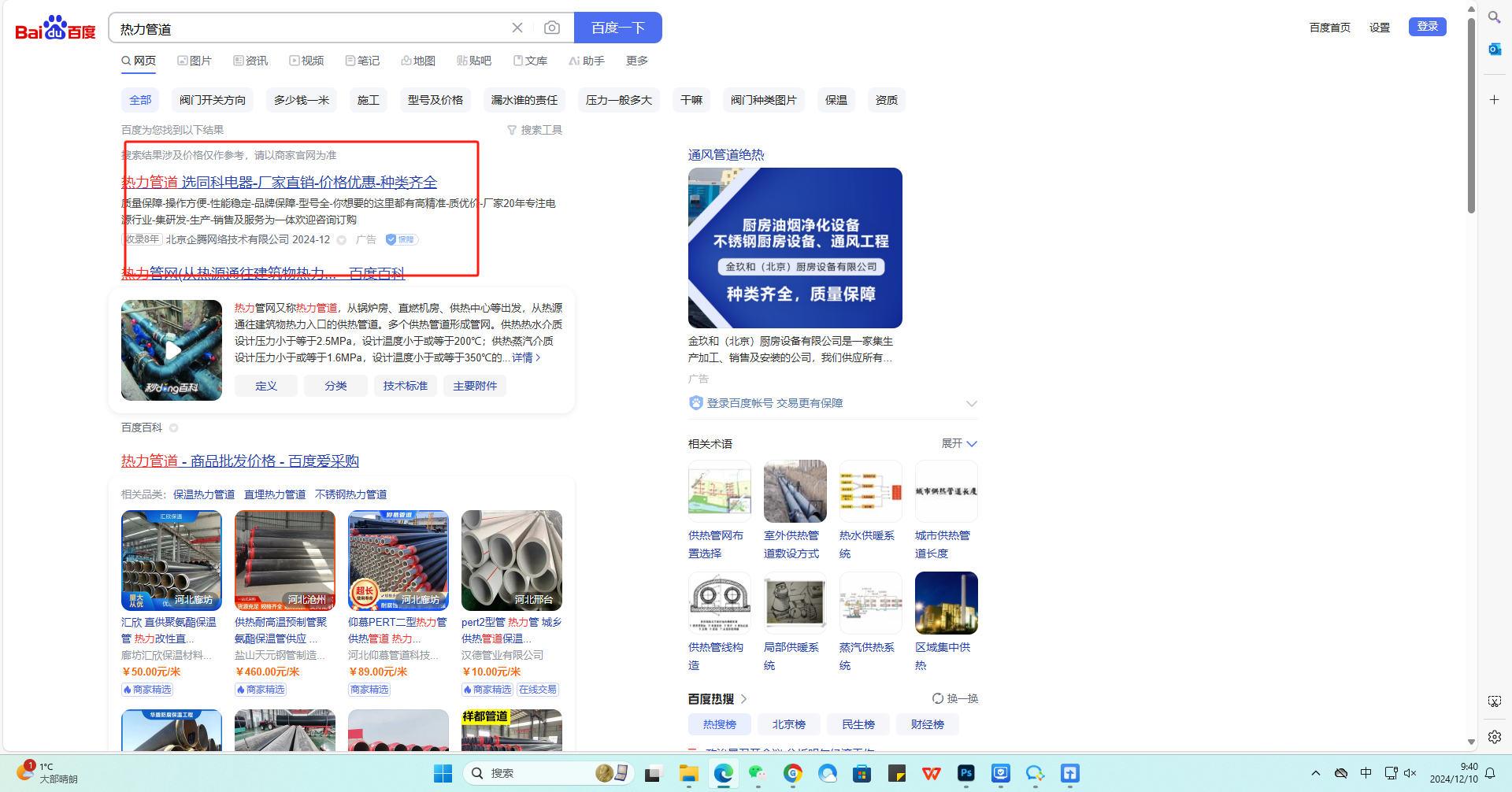
Task: Switch to the 北京榜 hot list tab
Action: pos(789,724)
